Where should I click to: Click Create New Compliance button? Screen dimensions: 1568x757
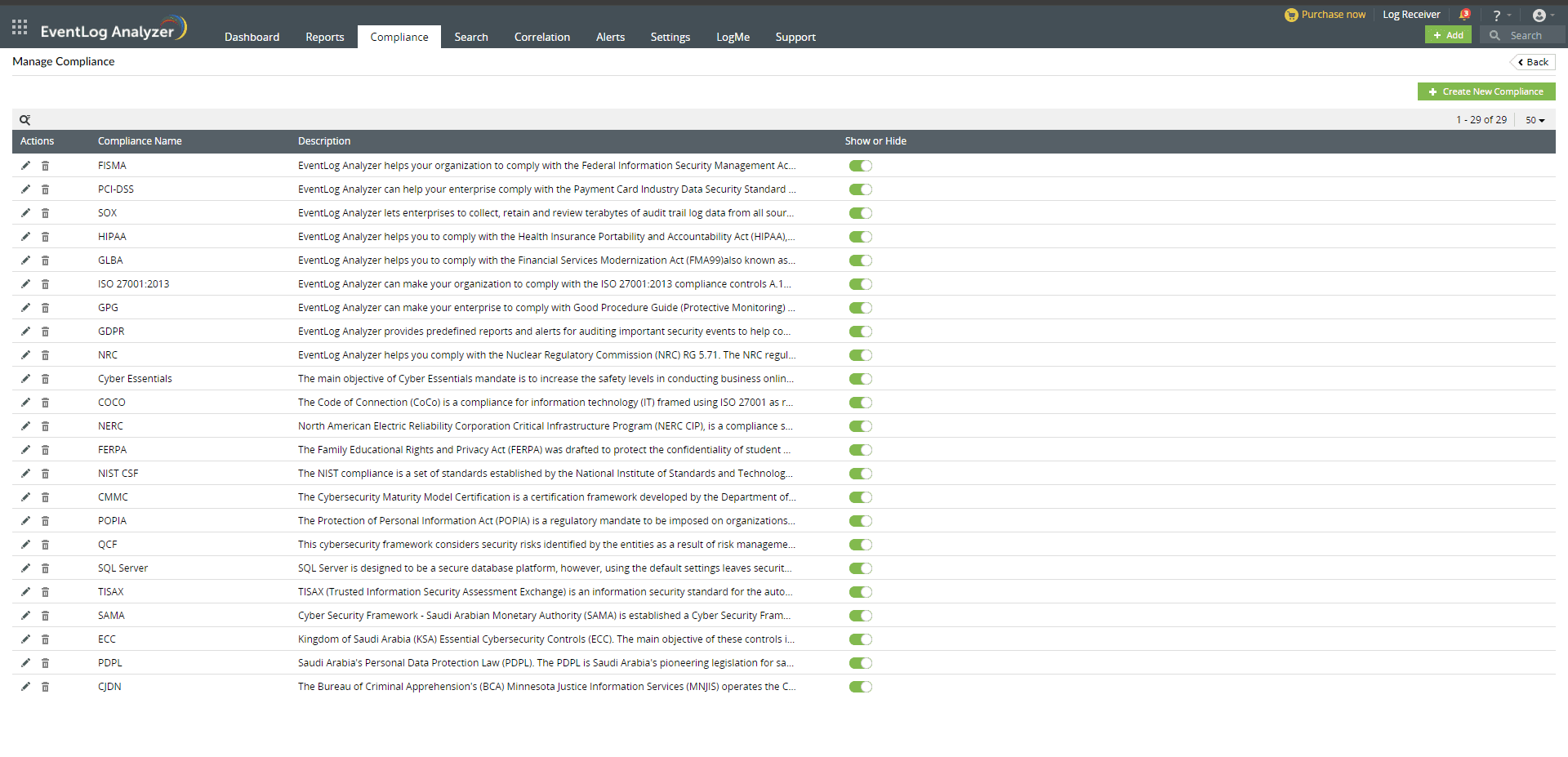coord(1486,91)
